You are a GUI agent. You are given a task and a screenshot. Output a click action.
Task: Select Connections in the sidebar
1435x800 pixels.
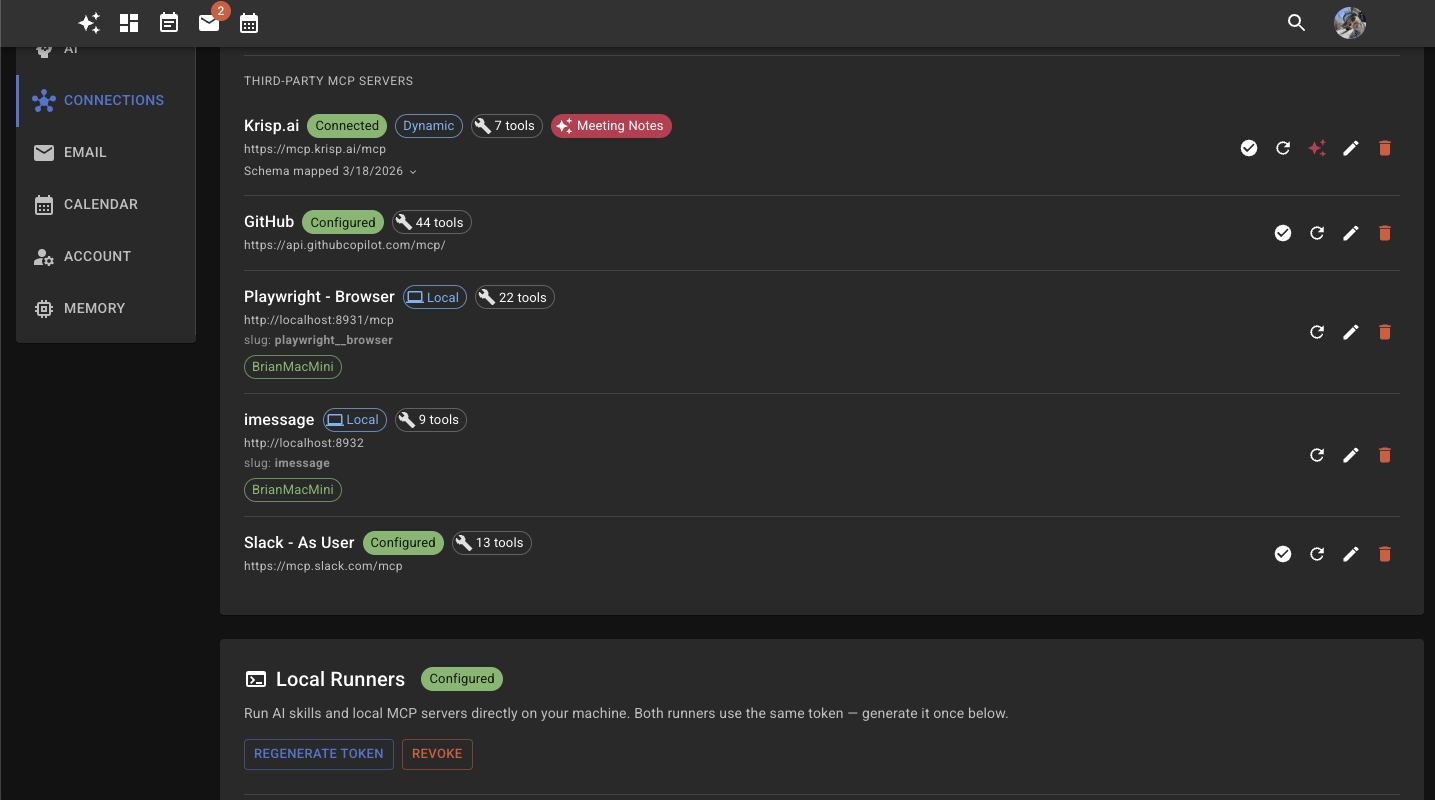pos(106,100)
